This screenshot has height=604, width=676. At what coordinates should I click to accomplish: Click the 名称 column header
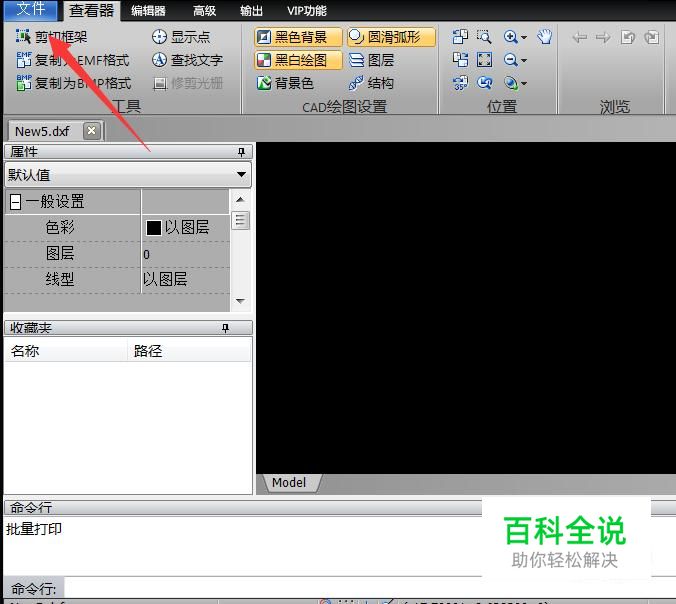(x=66, y=351)
